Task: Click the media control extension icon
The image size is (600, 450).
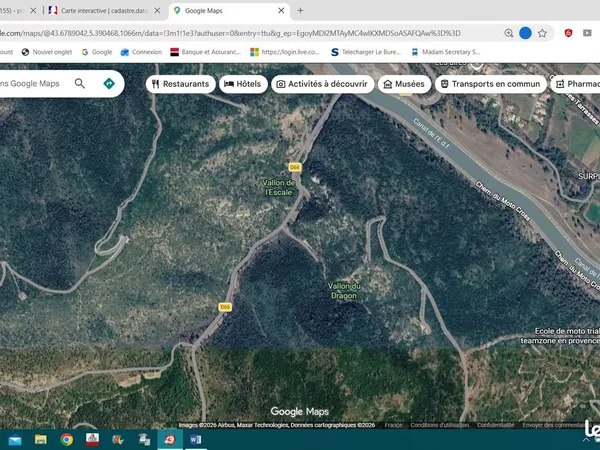Action: click(587, 33)
